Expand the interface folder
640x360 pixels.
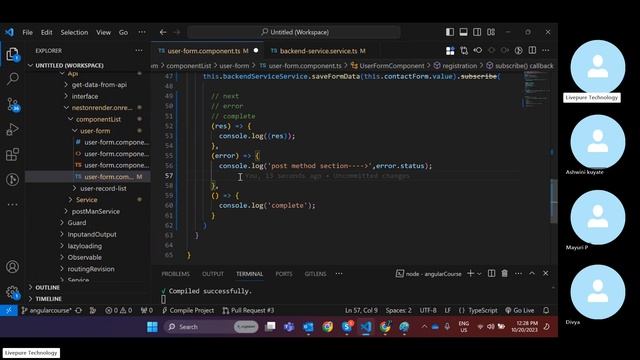[x=85, y=96]
